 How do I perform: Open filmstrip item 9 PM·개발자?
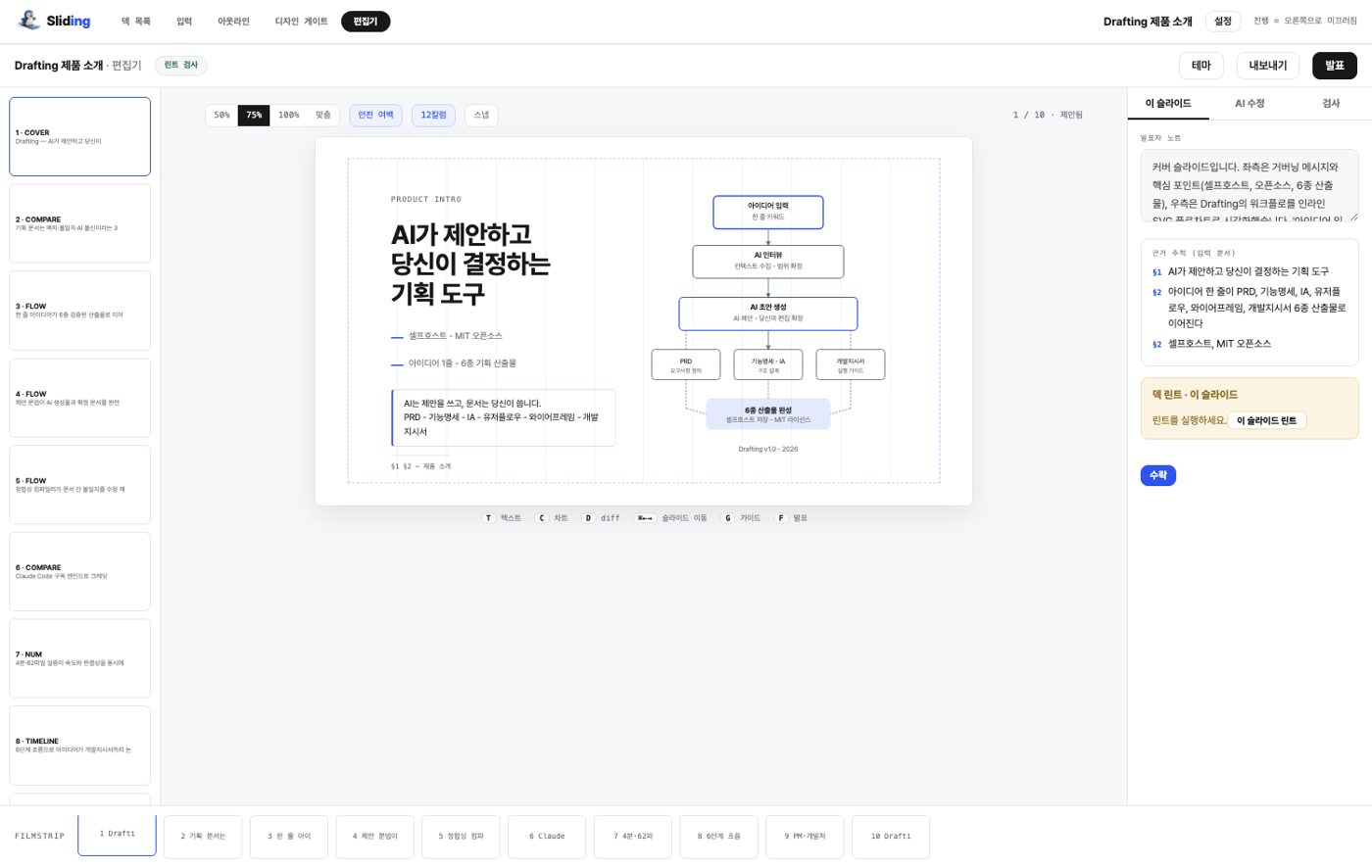pos(805,837)
